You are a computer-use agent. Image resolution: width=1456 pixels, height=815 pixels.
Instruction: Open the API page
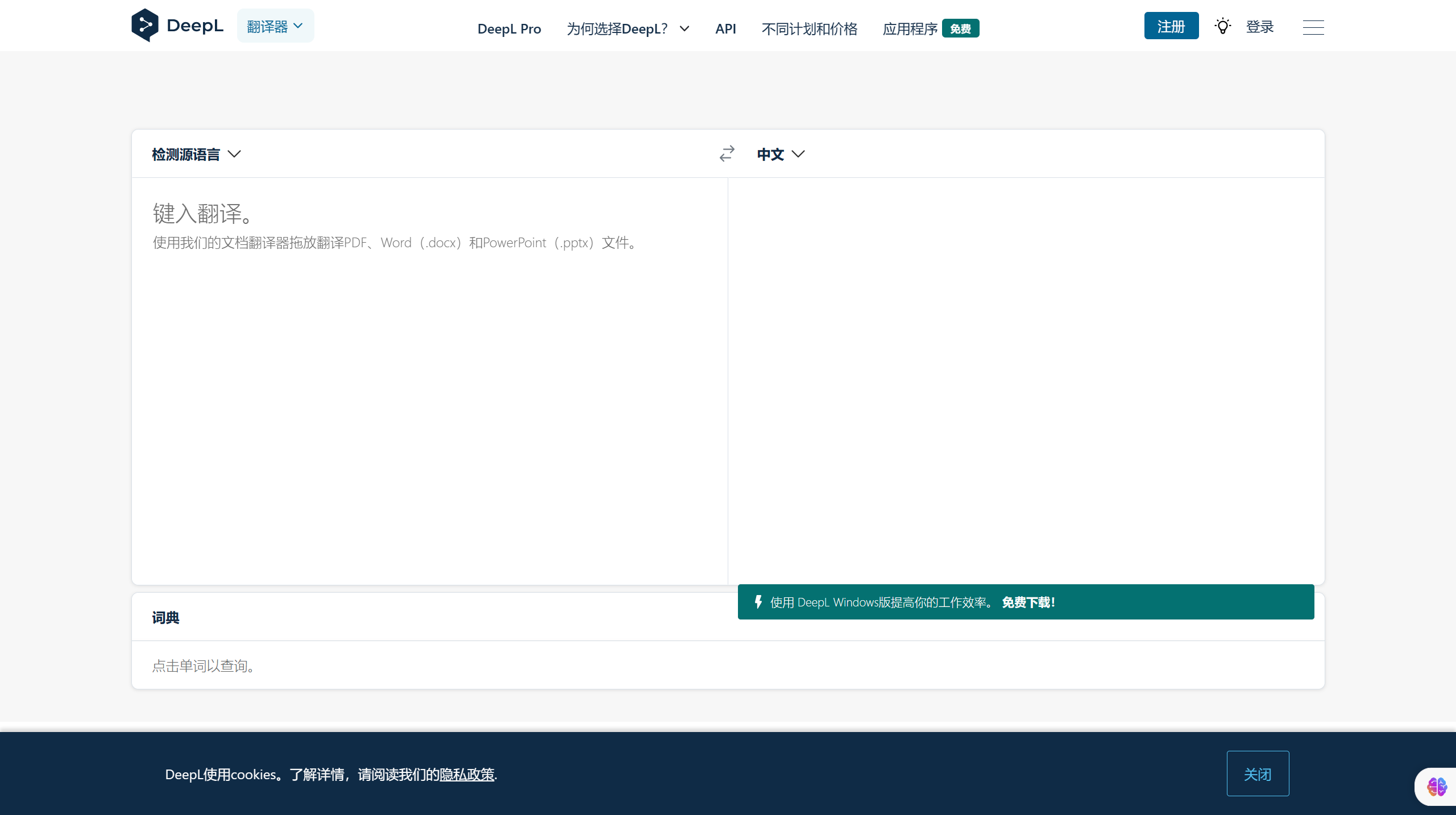click(x=725, y=28)
